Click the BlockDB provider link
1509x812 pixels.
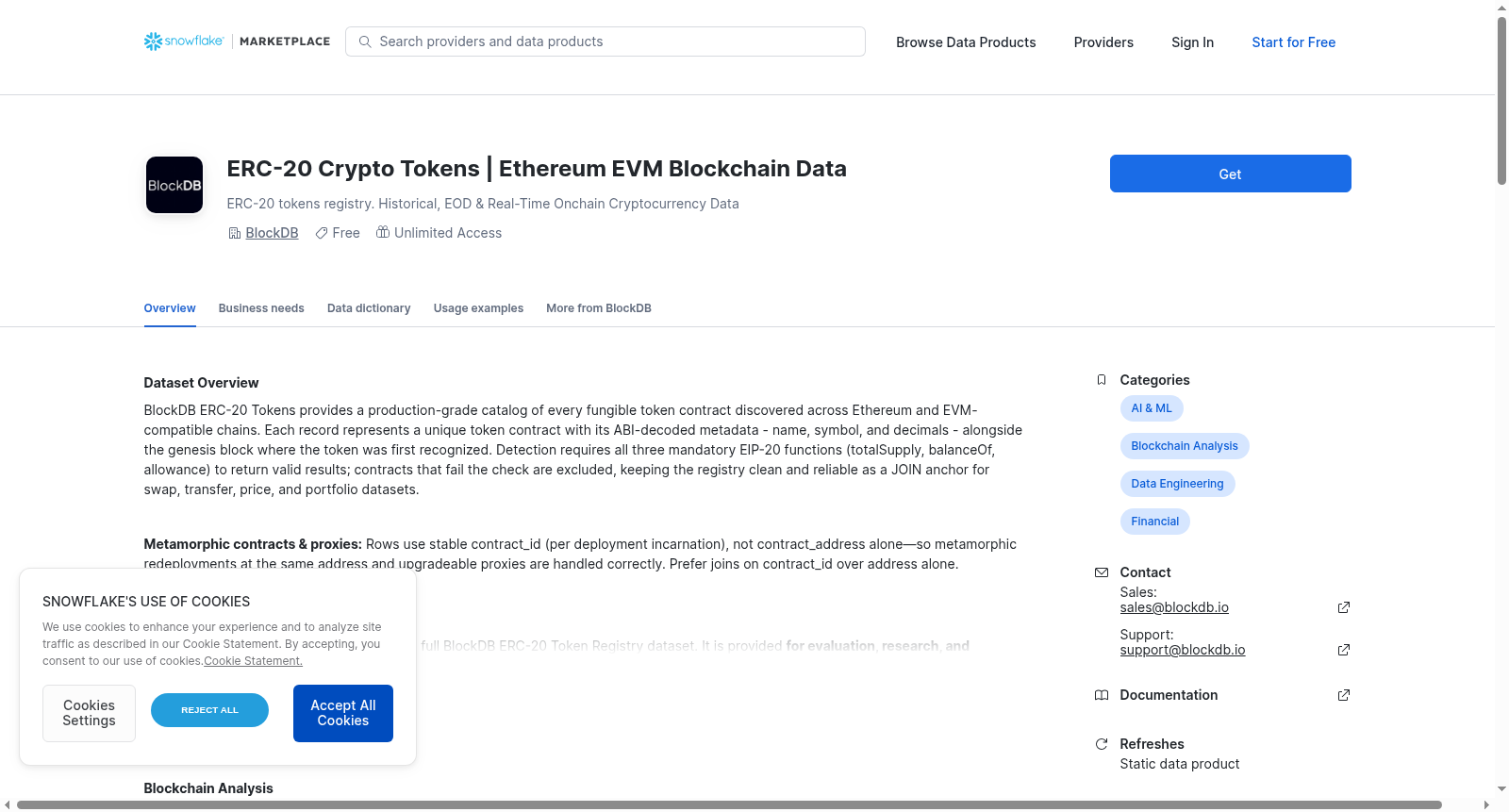click(x=272, y=233)
